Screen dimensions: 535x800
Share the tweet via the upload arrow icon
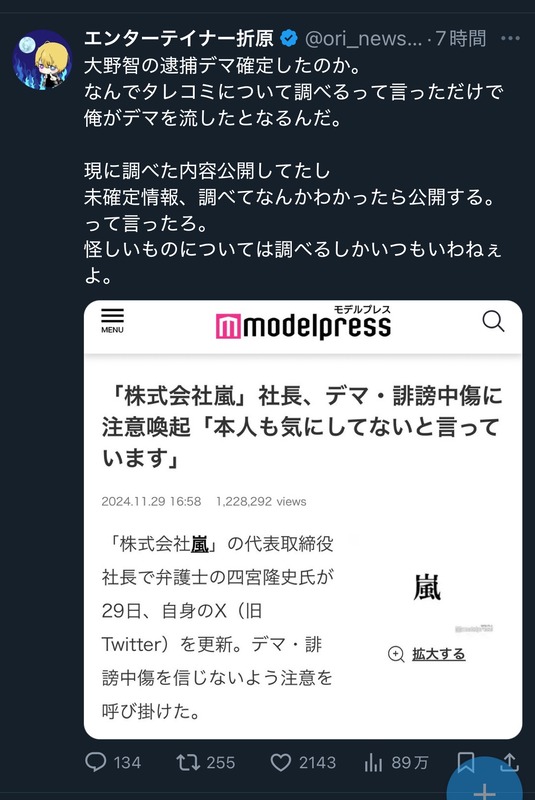509,762
